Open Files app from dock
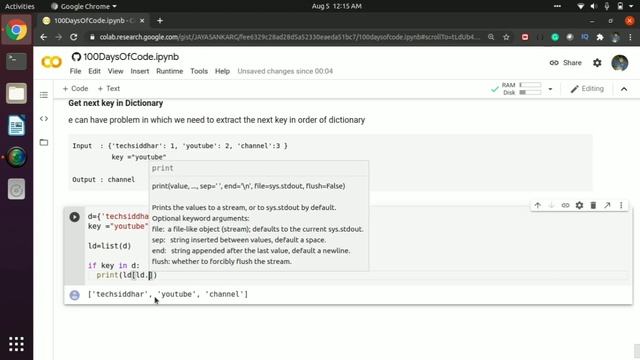The height and width of the screenshot is (360, 640). pos(16,93)
